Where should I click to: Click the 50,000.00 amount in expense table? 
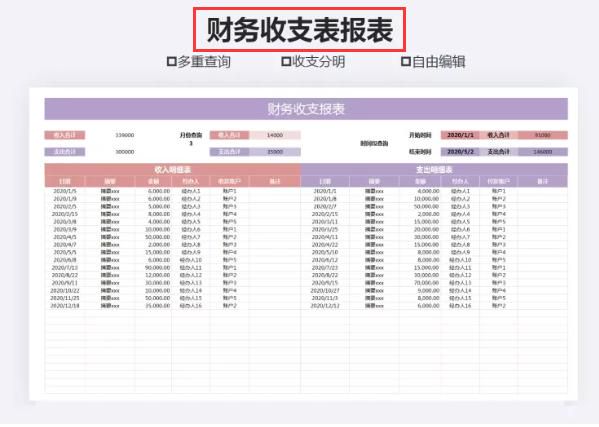click(426, 207)
